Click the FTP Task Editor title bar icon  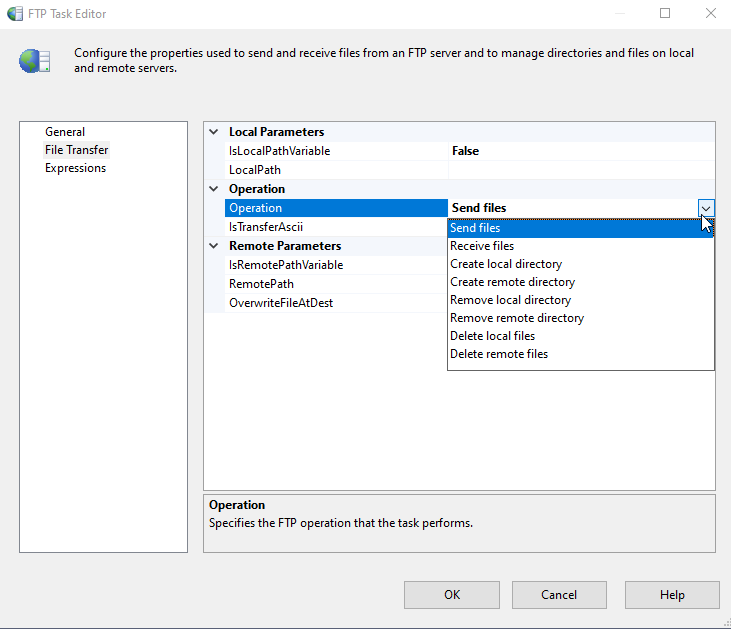click(16, 14)
